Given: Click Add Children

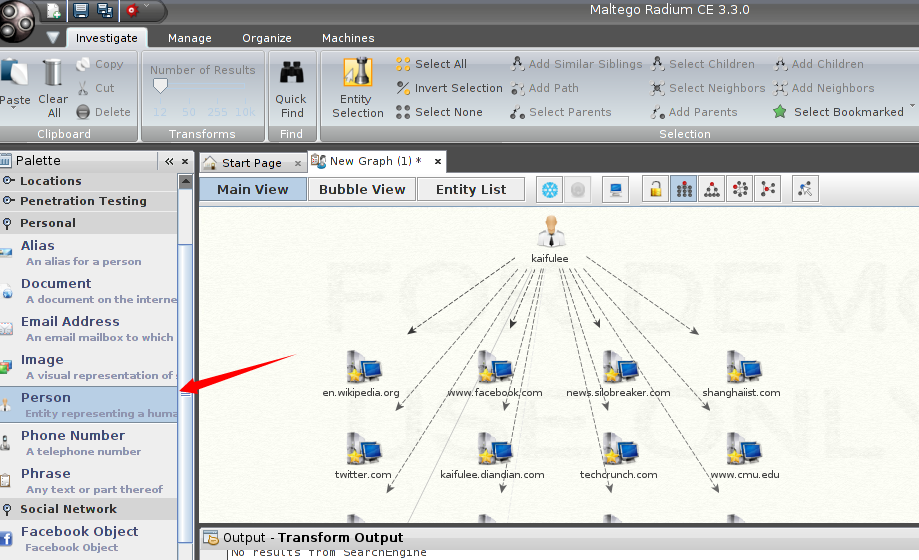Looking at the screenshot, I should click(x=818, y=64).
